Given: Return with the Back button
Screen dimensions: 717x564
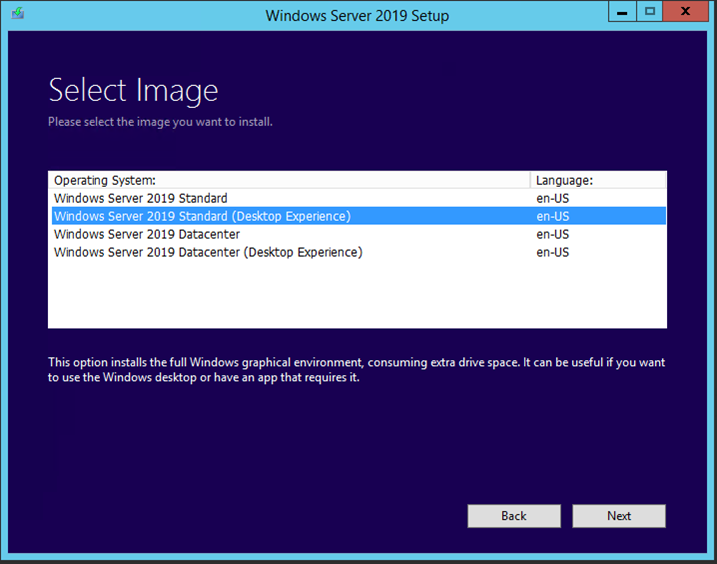Looking at the screenshot, I should [x=514, y=516].
